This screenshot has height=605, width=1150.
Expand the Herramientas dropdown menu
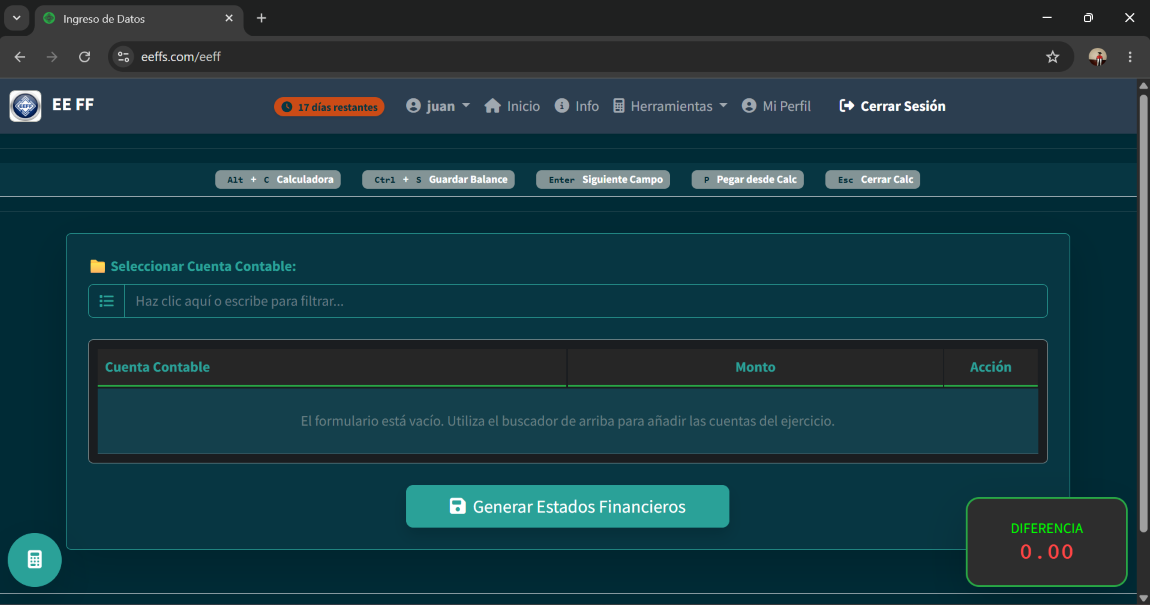pyautogui.click(x=670, y=106)
